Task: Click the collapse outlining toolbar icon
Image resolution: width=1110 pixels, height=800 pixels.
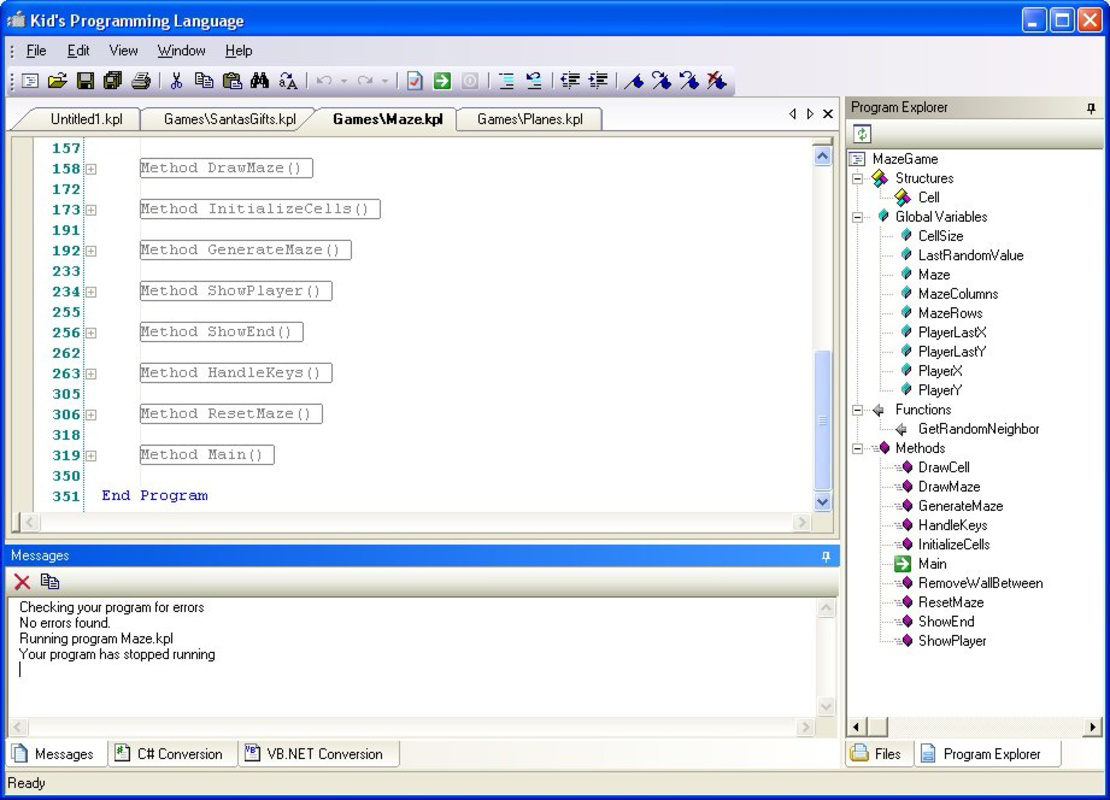Action: click(x=506, y=81)
